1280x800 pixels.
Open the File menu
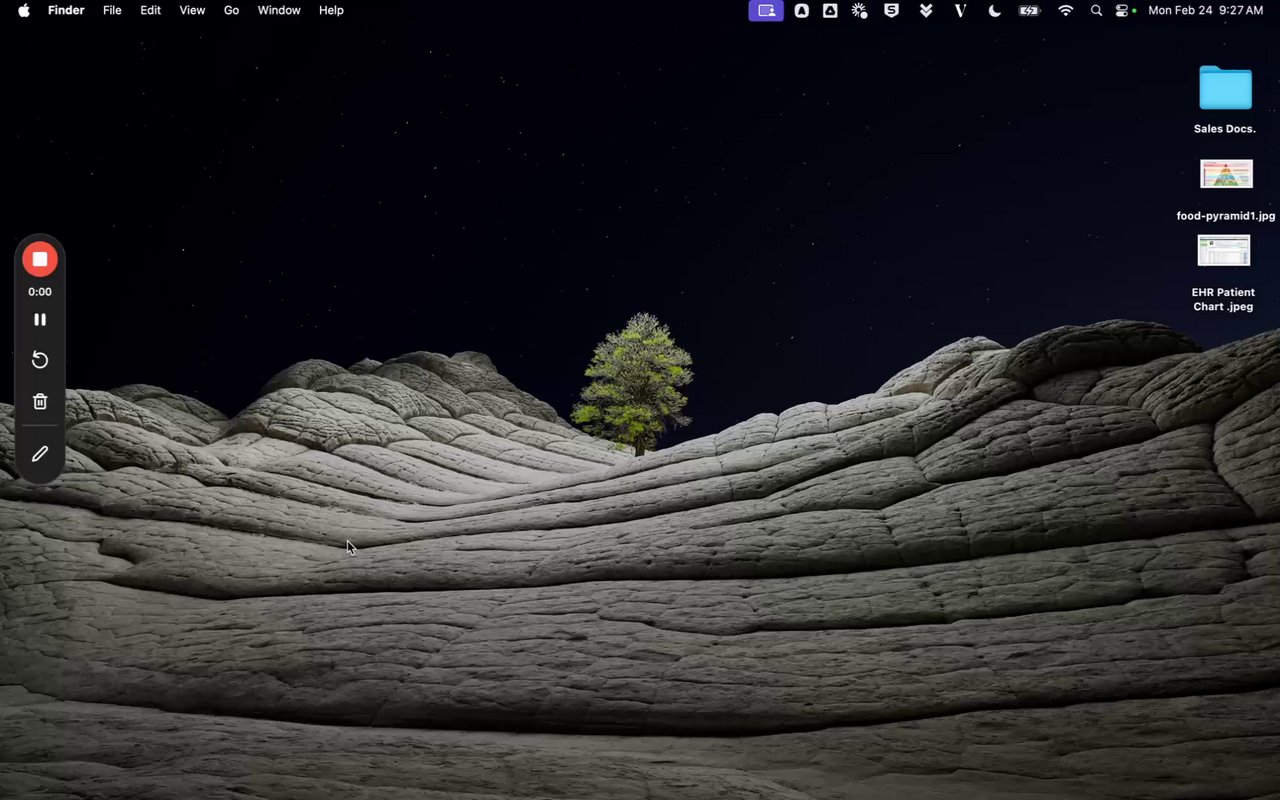click(112, 10)
